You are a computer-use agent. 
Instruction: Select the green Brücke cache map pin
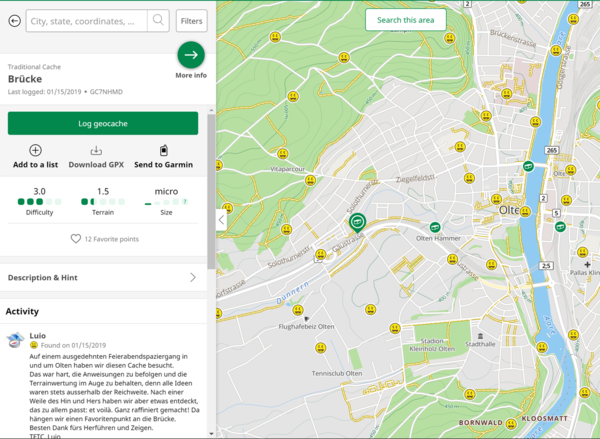pos(357,222)
